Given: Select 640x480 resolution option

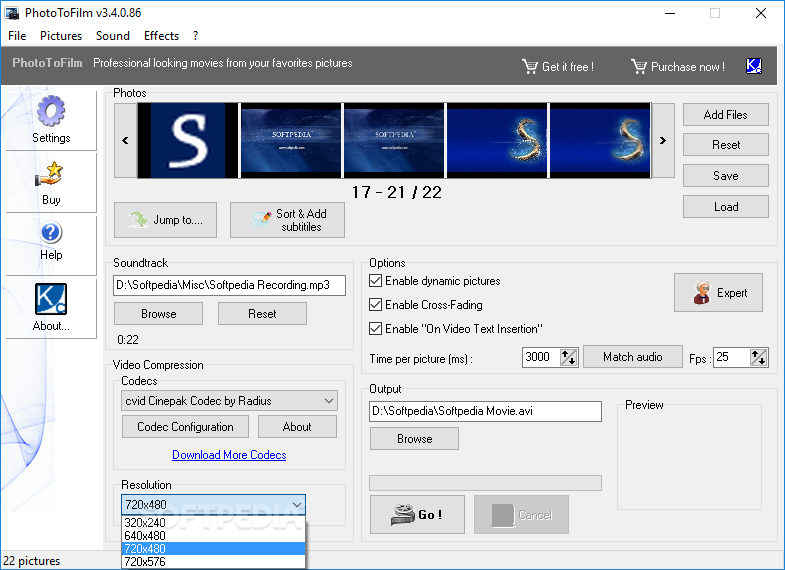Looking at the screenshot, I should click(213, 535).
